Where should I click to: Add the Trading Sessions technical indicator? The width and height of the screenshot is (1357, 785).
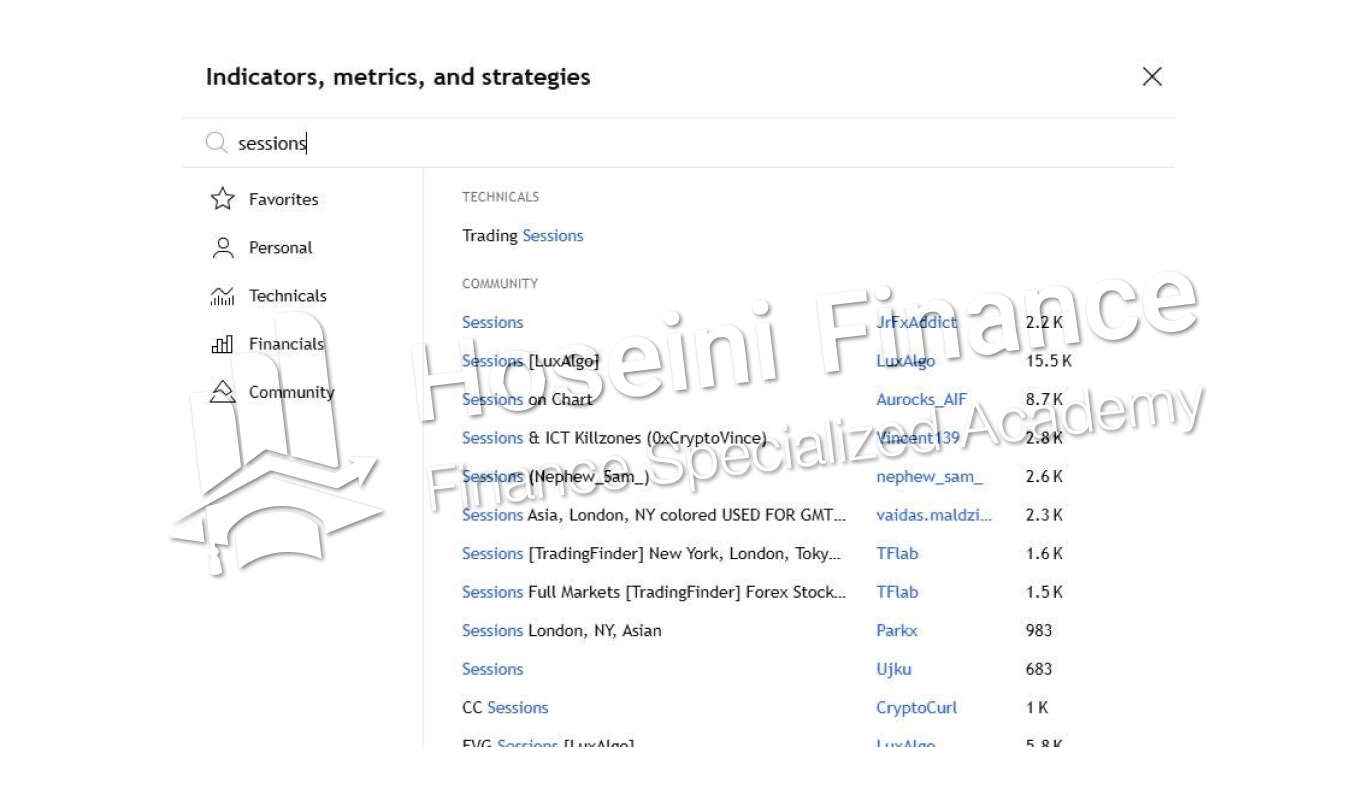pos(522,236)
